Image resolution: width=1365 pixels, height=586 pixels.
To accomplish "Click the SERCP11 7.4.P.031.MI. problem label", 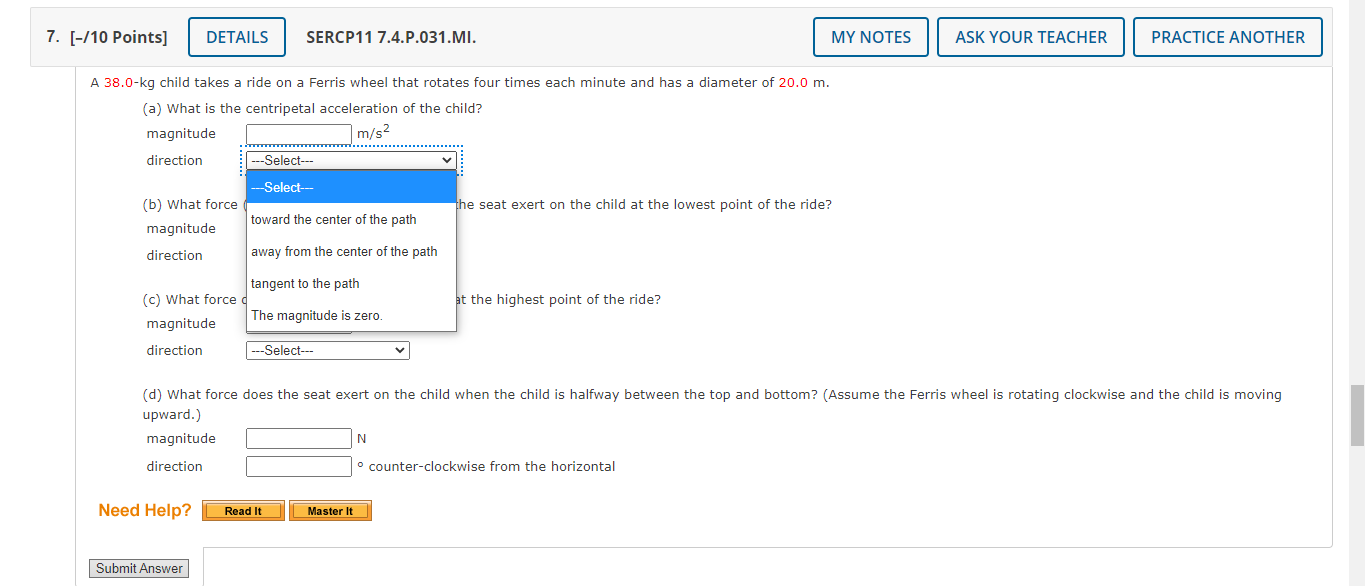I will coord(390,37).
